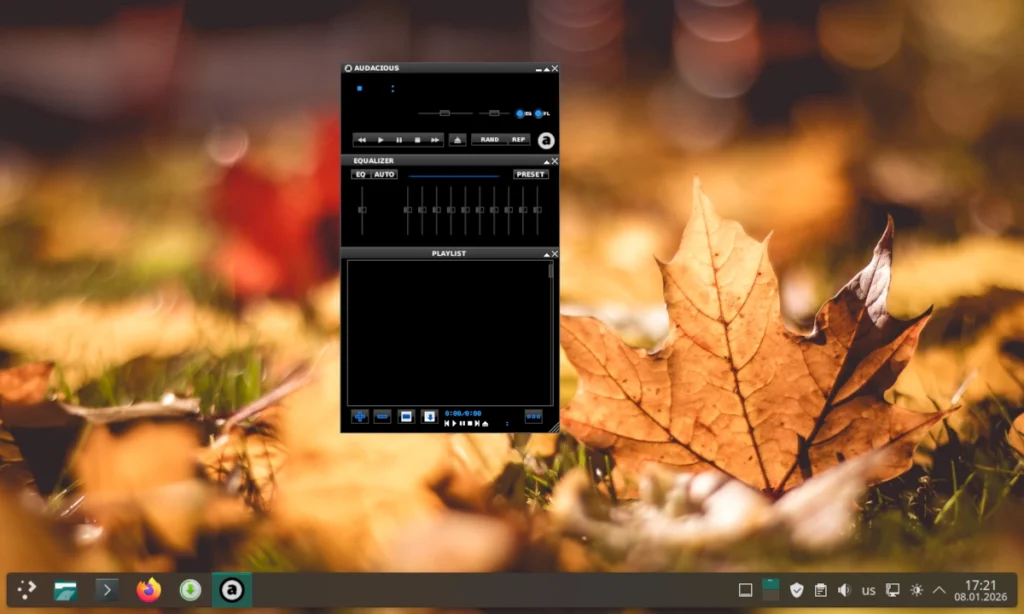Image resolution: width=1024 pixels, height=614 pixels.
Task: Open the system volume tray icon
Action: pyautogui.click(x=844, y=590)
